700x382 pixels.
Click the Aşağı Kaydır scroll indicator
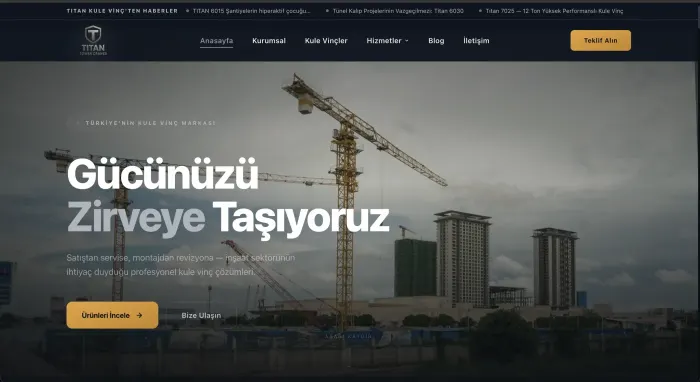tap(348, 336)
